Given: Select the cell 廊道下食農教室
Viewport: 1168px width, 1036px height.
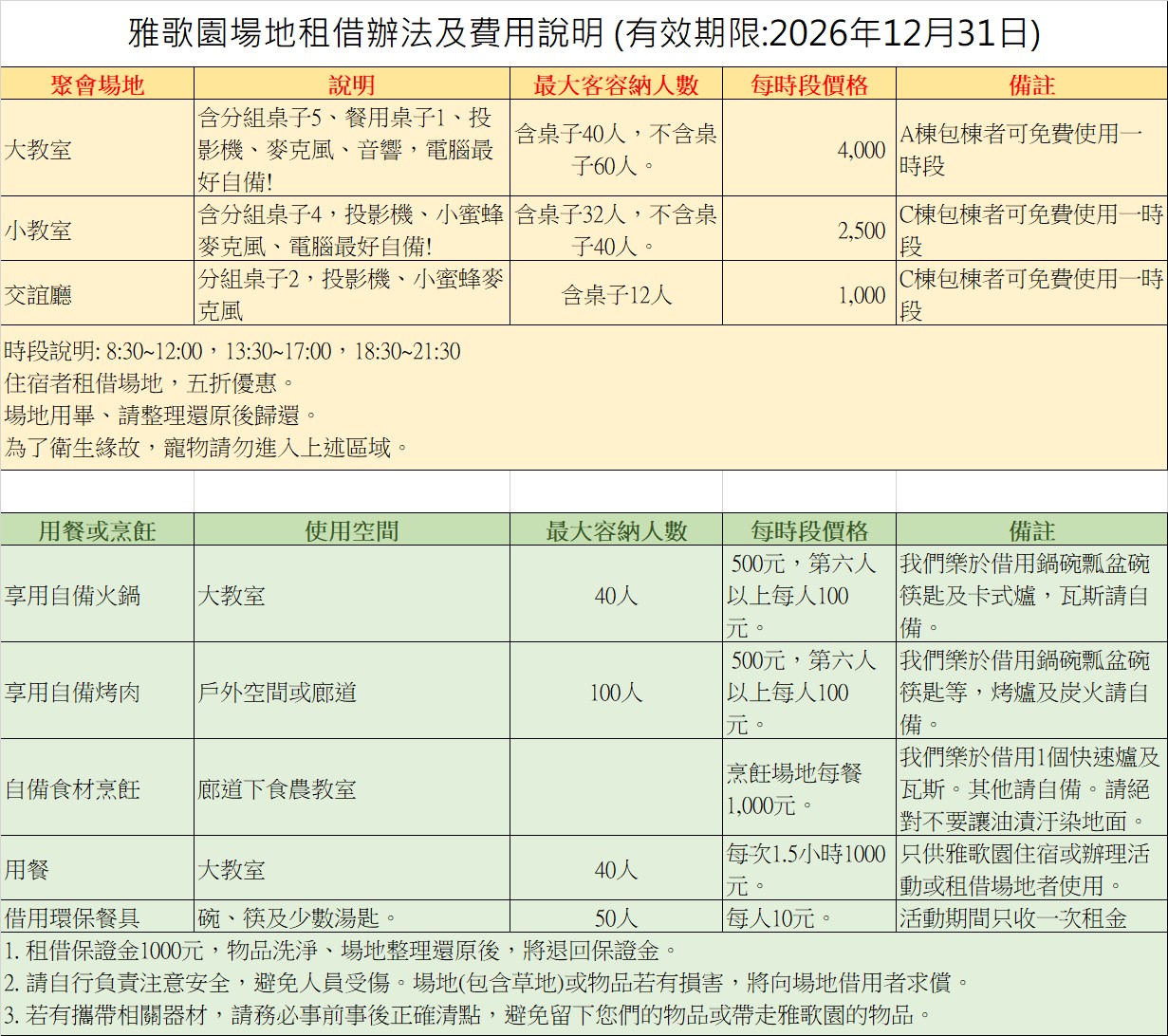Looking at the screenshot, I should (x=352, y=788).
